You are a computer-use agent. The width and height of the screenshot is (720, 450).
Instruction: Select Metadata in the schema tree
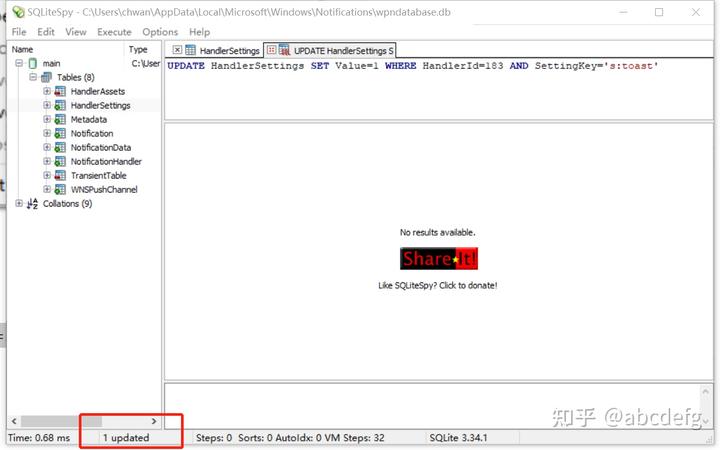pos(89,119)
